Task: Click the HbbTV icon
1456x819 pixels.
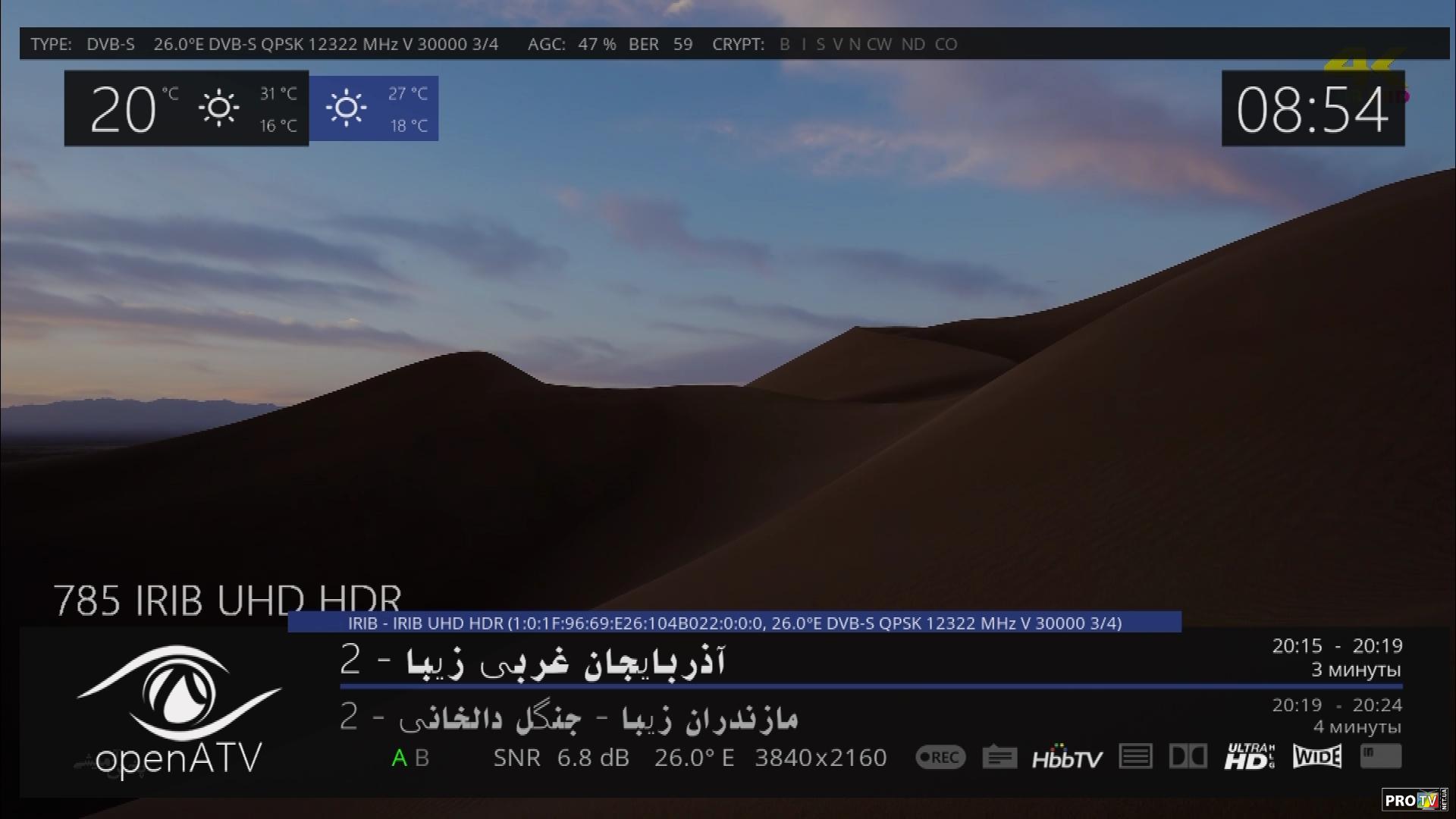Action: point(1067,758)
